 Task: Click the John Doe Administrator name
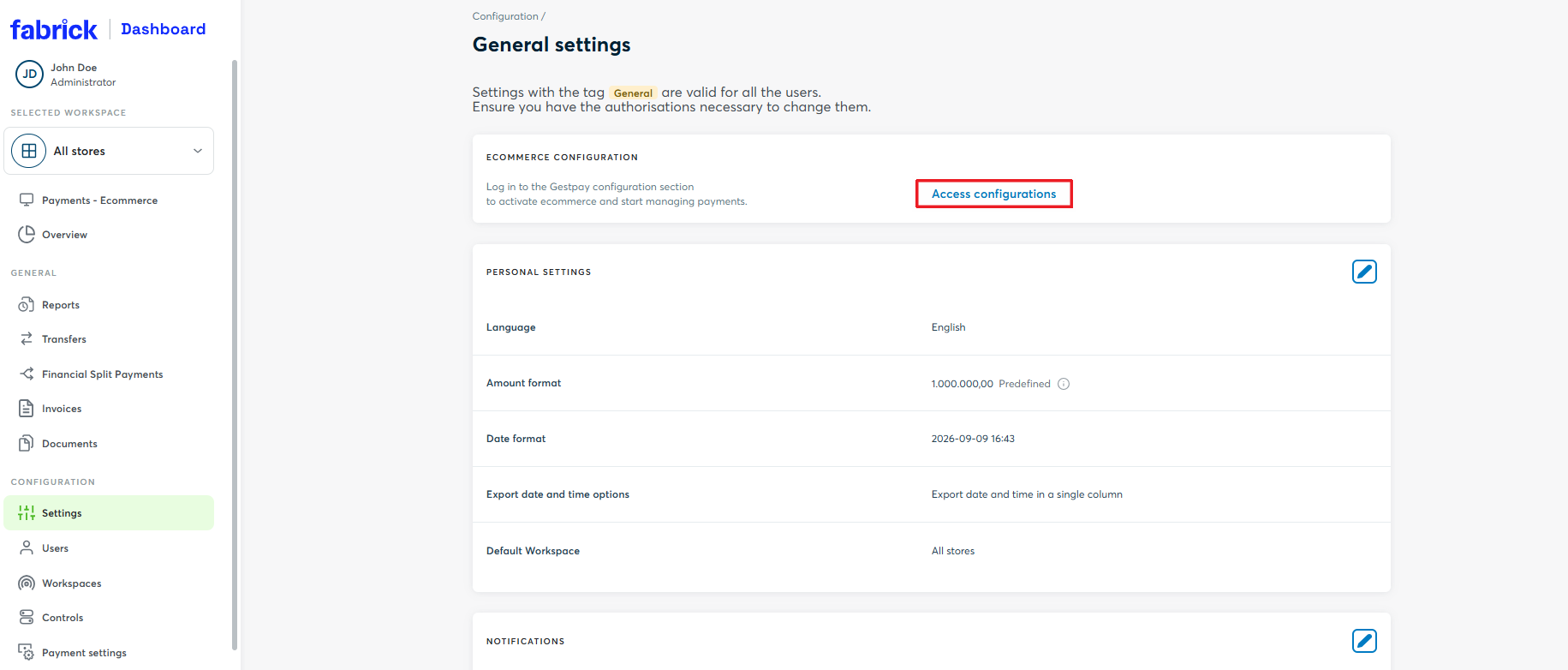(83, 75)
